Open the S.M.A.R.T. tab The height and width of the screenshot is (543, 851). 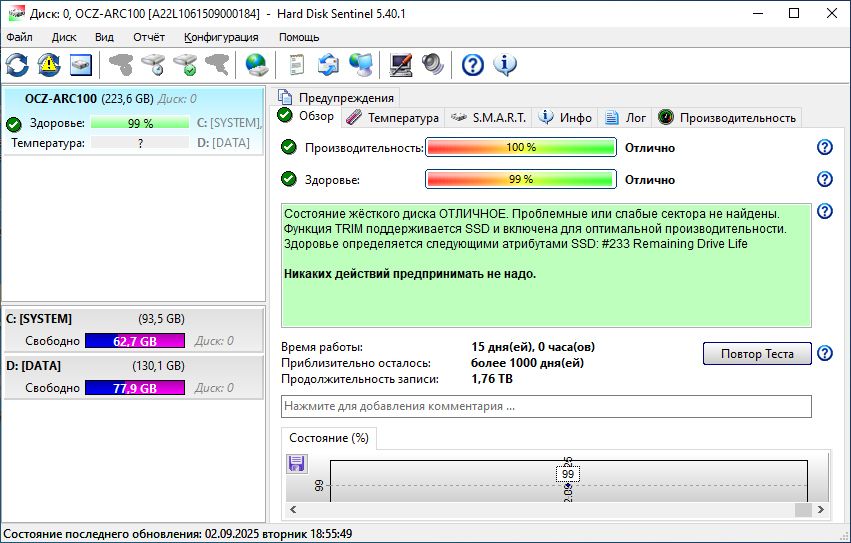pos(488,118)
